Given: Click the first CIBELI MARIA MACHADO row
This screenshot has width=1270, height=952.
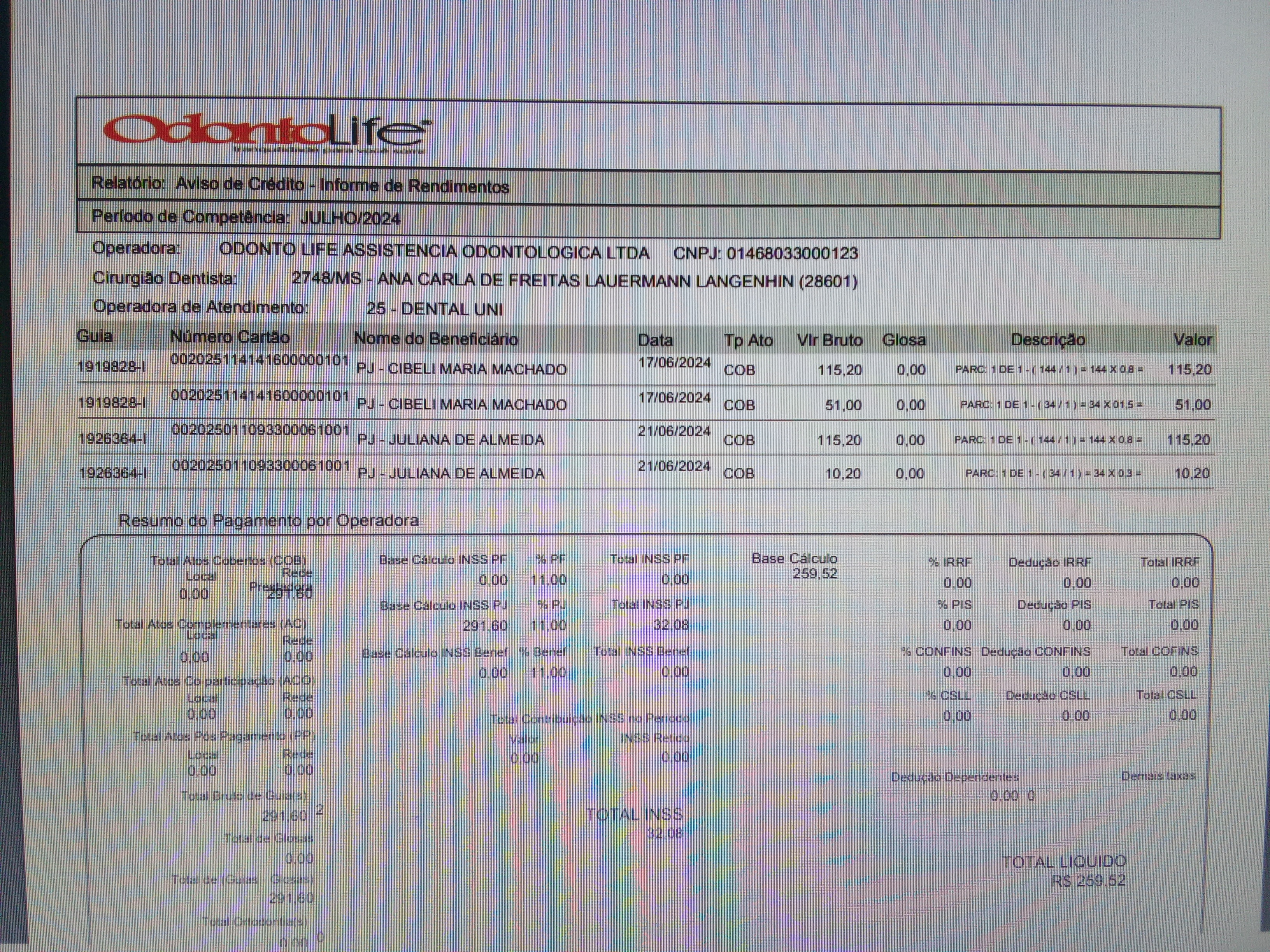Looking at the screenshot, I should (x=461, y=369).
